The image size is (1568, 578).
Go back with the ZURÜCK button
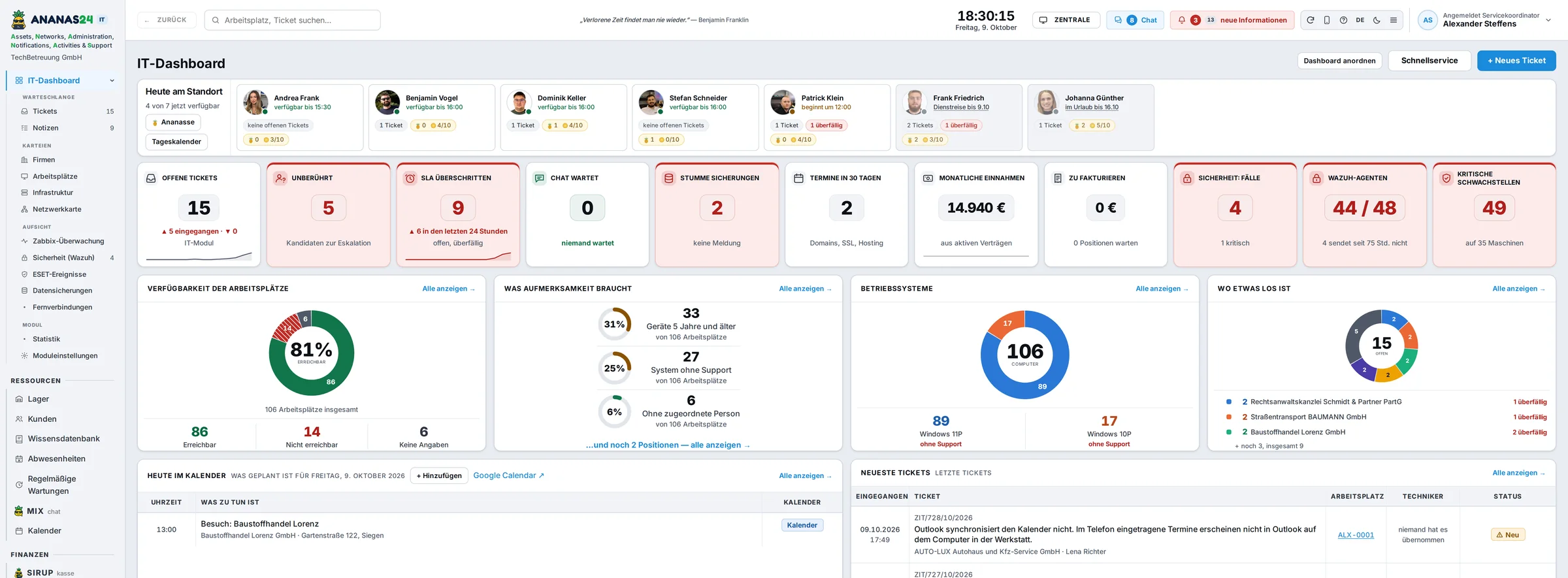(x=166, y=20)
